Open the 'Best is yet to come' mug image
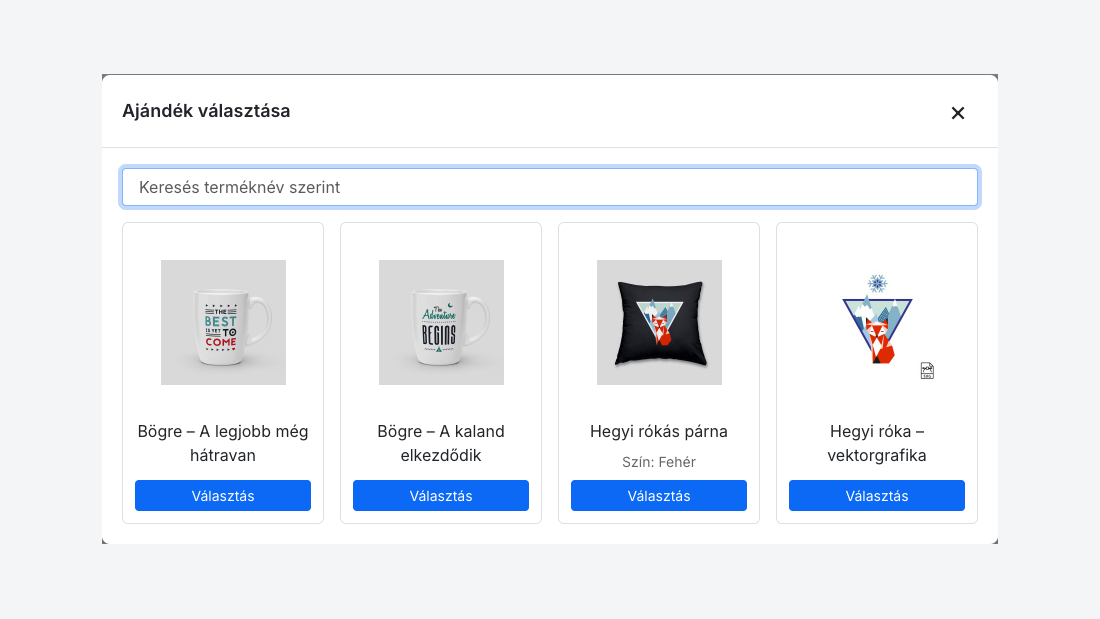The image size is (1100, 619). point(223,322)
